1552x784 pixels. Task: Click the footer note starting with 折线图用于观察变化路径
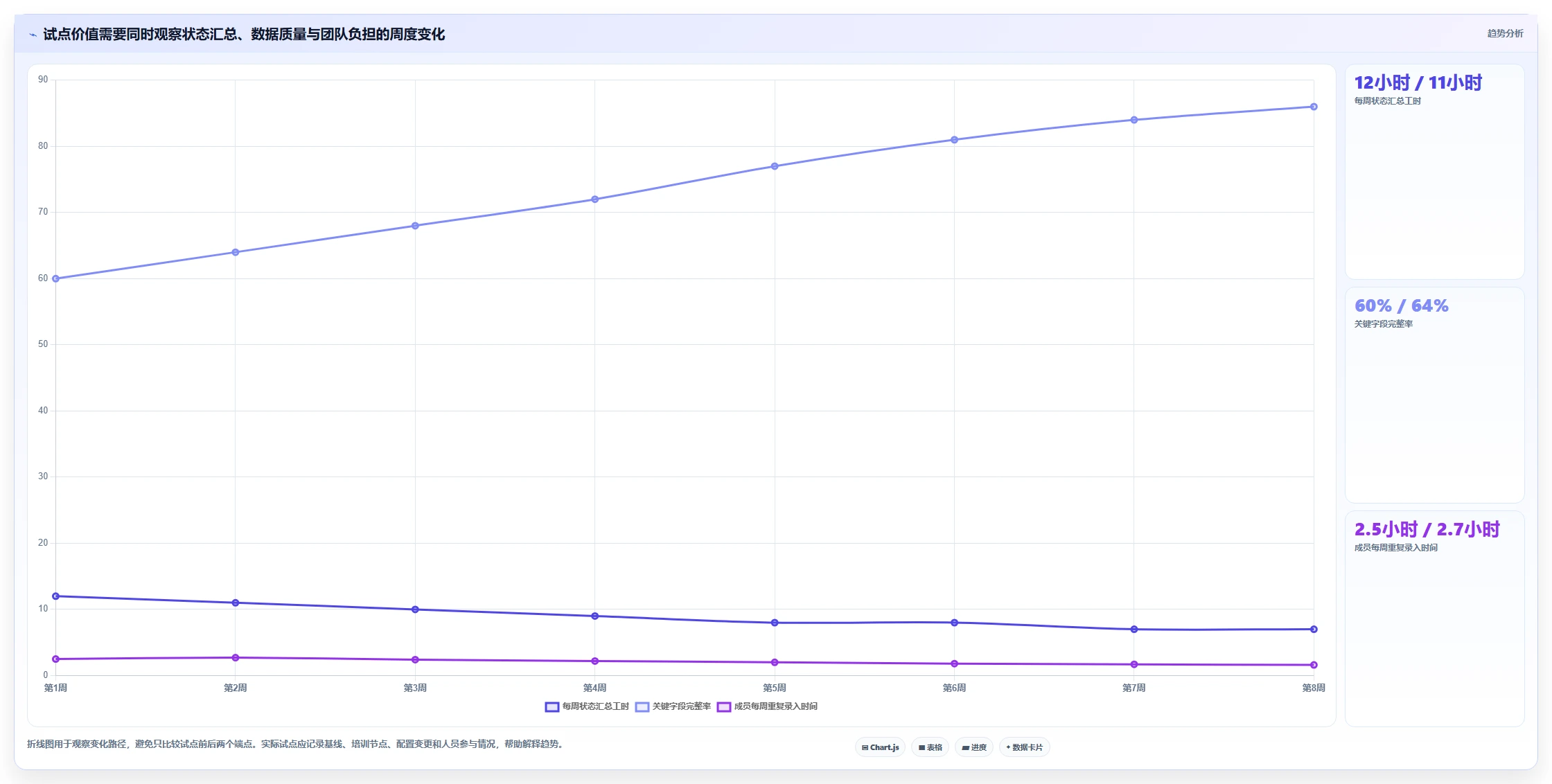click(297, 744)
